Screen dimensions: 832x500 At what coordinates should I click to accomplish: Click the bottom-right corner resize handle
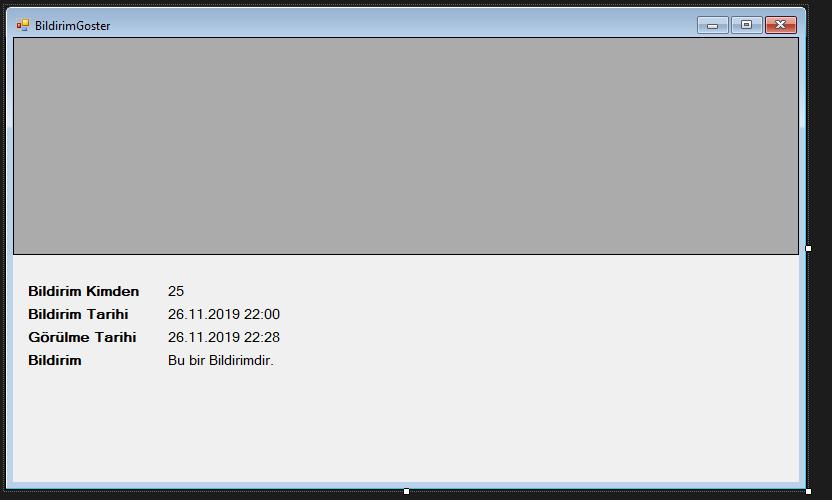808,491
